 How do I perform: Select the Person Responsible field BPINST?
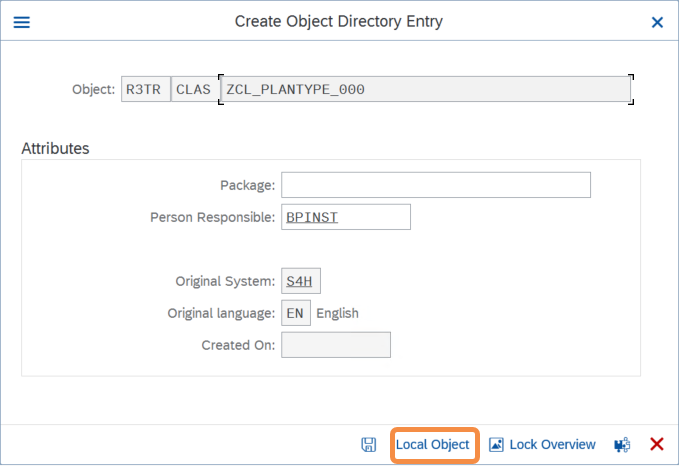(x=345, y=217)
